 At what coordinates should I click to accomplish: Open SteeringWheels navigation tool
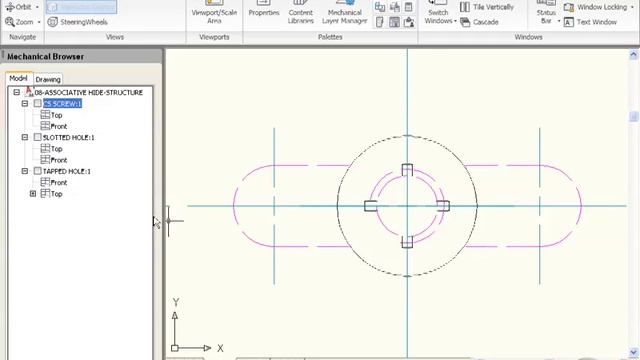click(78, 22)
